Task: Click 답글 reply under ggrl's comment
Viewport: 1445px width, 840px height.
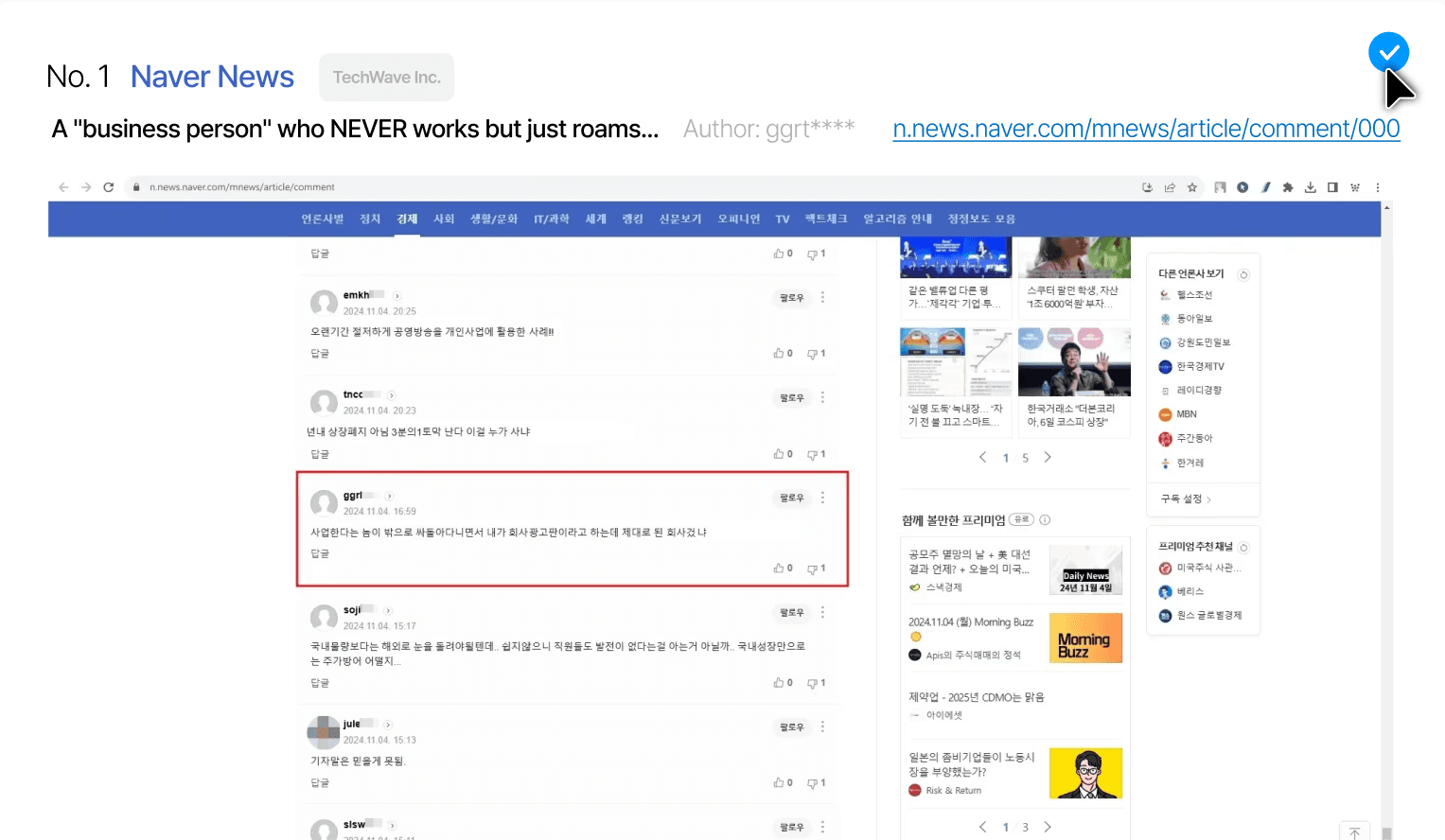Action: 320,553
